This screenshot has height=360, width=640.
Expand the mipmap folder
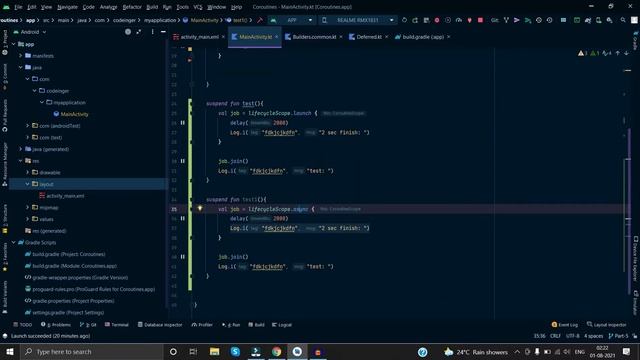(x=28, y=207)
